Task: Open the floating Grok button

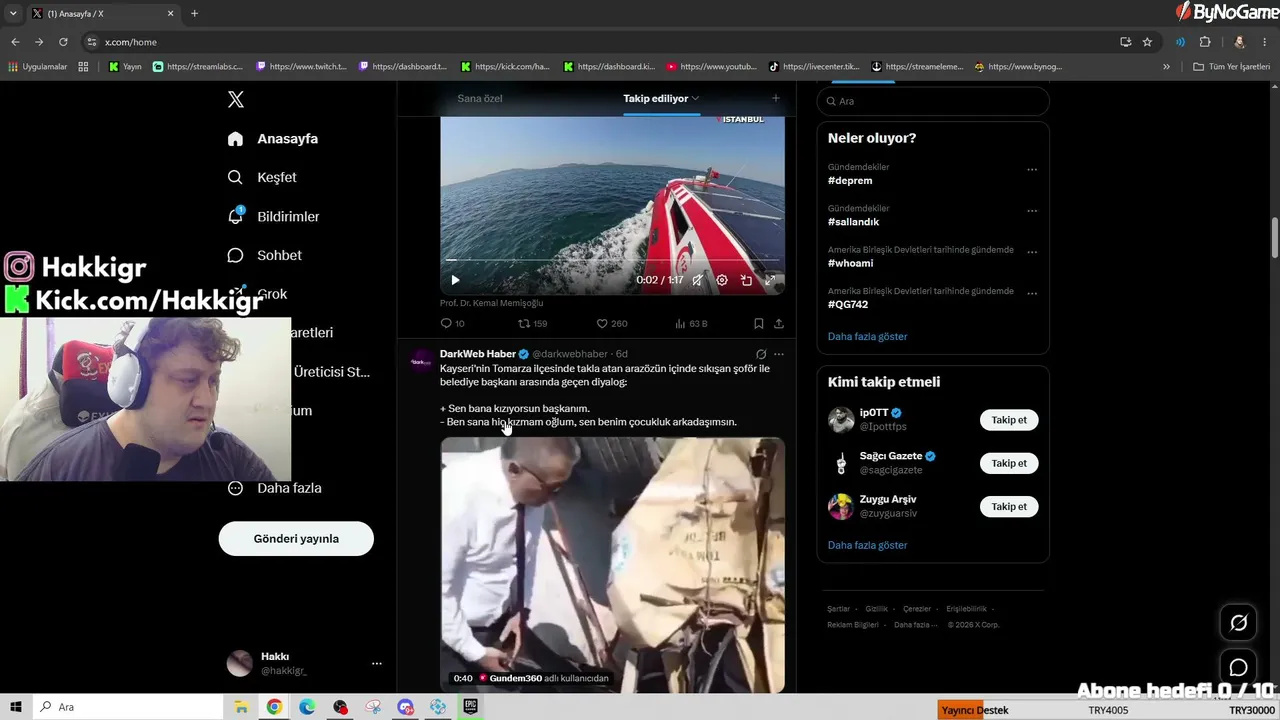Action: pyautogui.click(x=1238, y=623)
